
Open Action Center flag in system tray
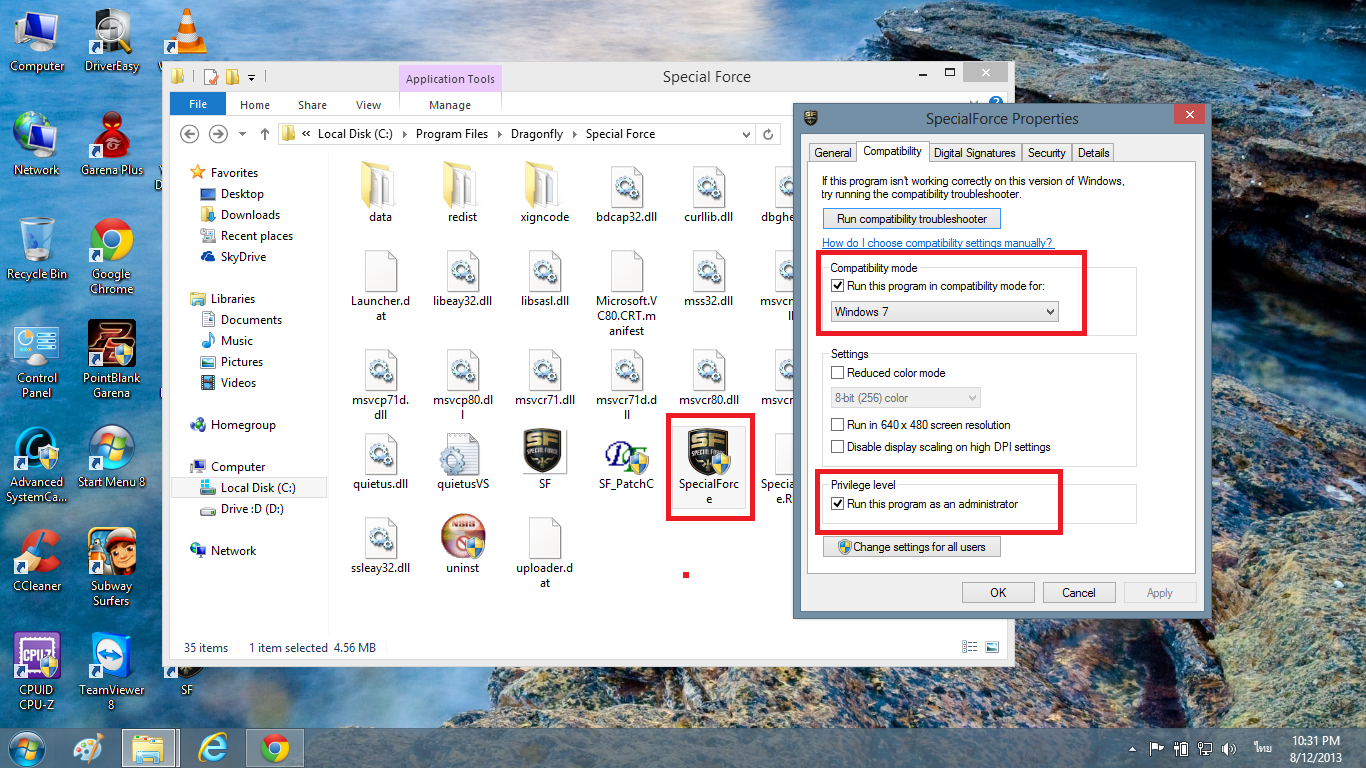click(1155, 748)
